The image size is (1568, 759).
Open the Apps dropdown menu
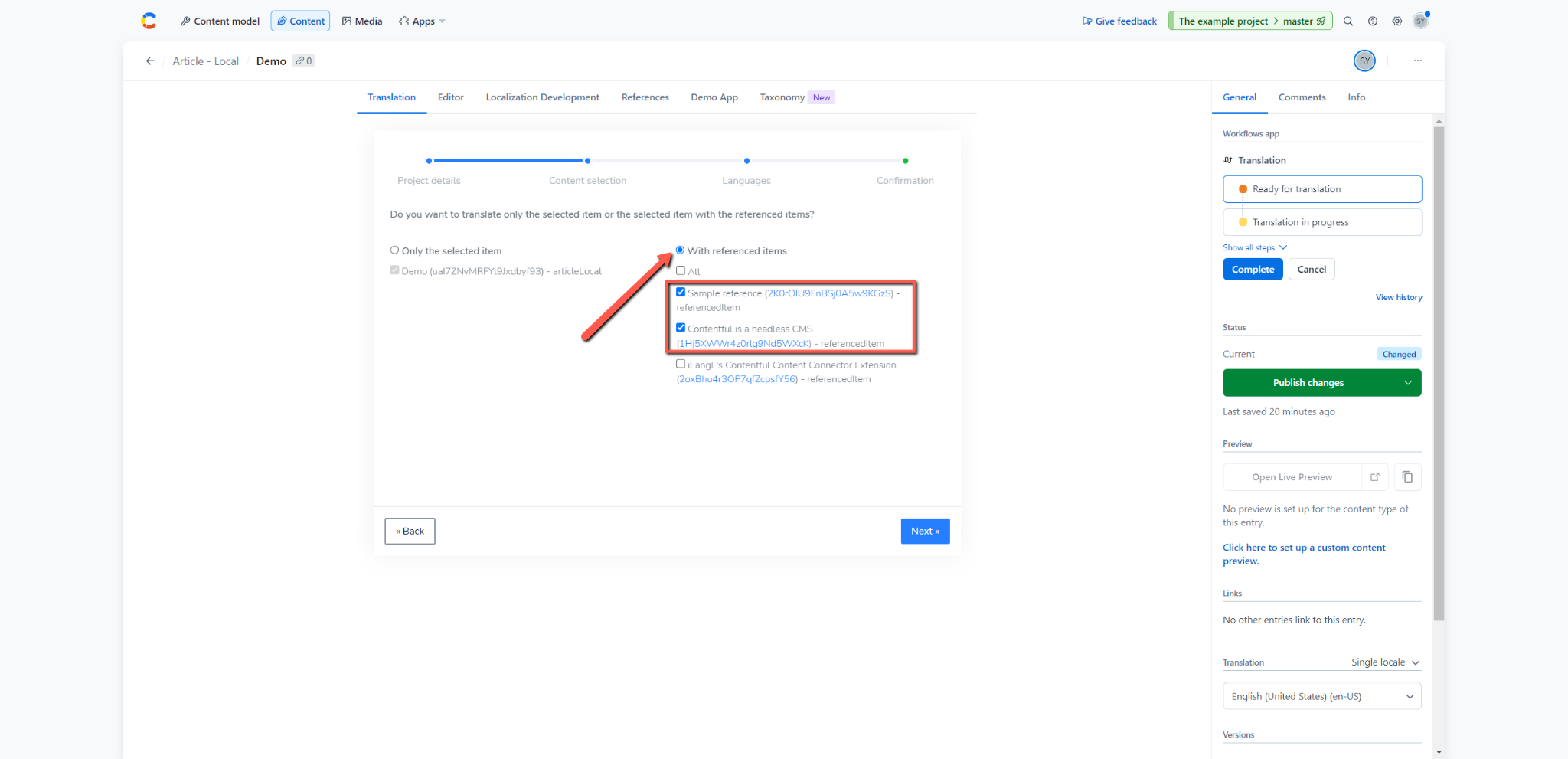422,21
